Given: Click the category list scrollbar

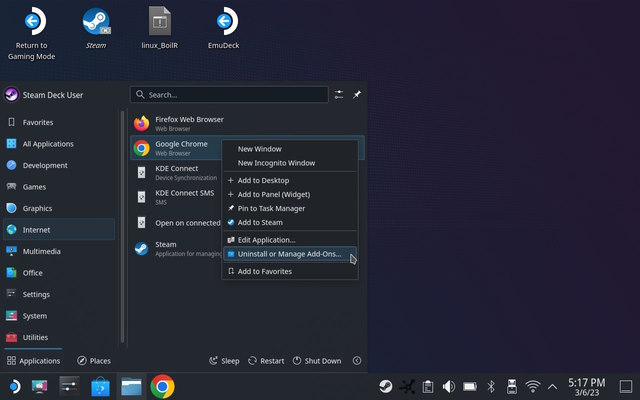Looking at the screenshot, I should 122,227.
